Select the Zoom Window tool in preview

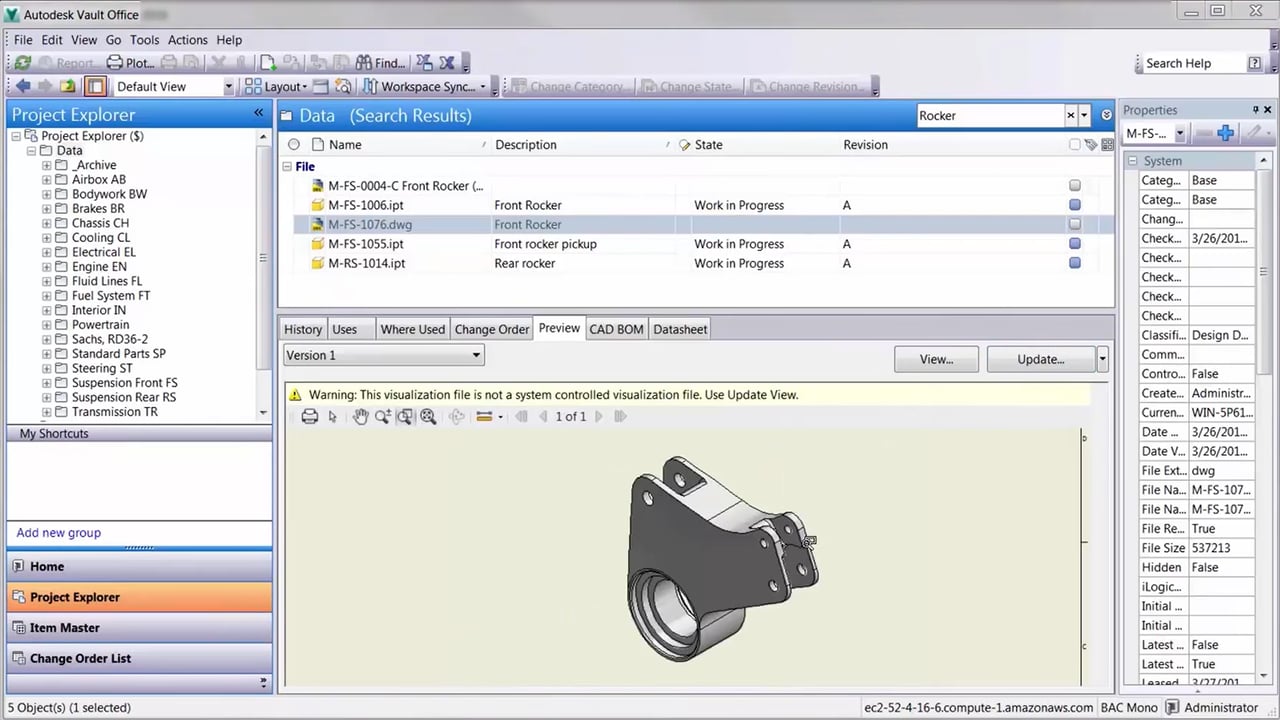405,417
